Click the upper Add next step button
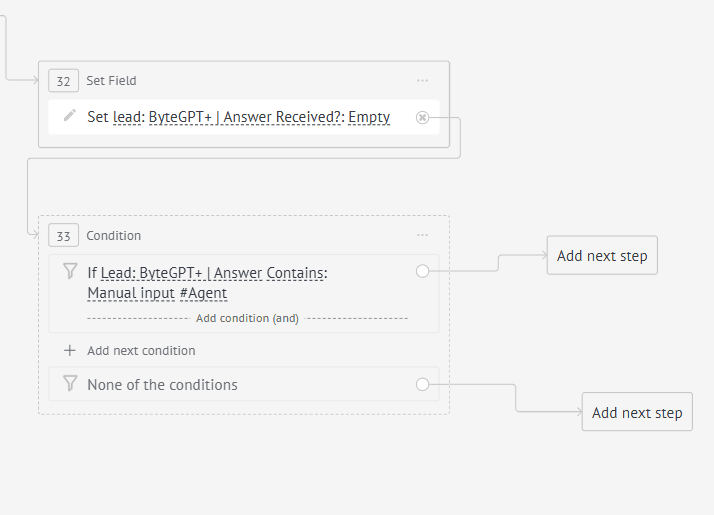The image size is (714, 515). [602, 255]
